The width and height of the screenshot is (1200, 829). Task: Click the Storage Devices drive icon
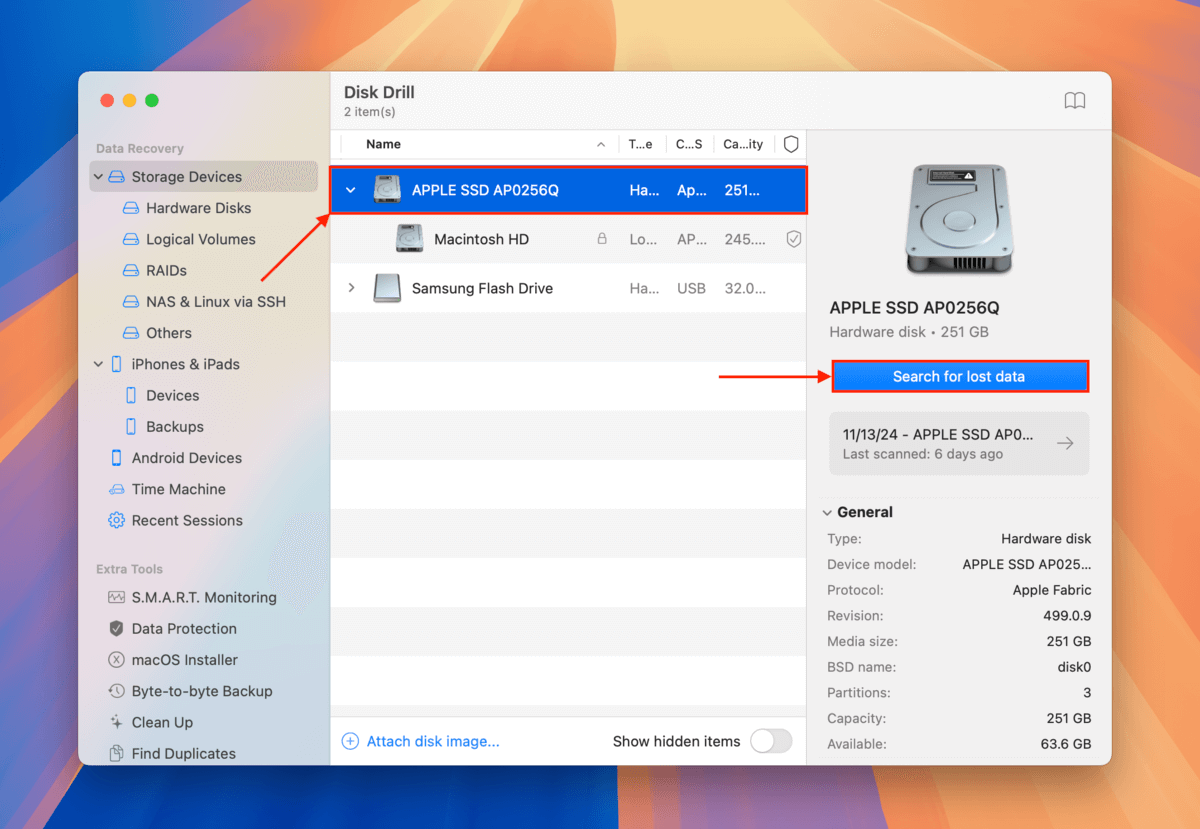(117, 177)
